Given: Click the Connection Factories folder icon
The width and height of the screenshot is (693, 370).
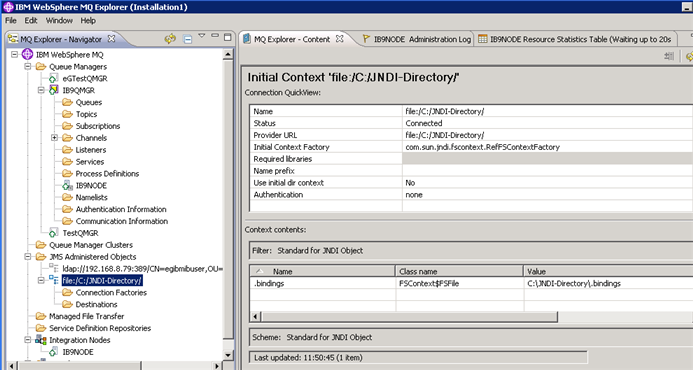Looking at the screenshot, I should click(x=67, y=293).
